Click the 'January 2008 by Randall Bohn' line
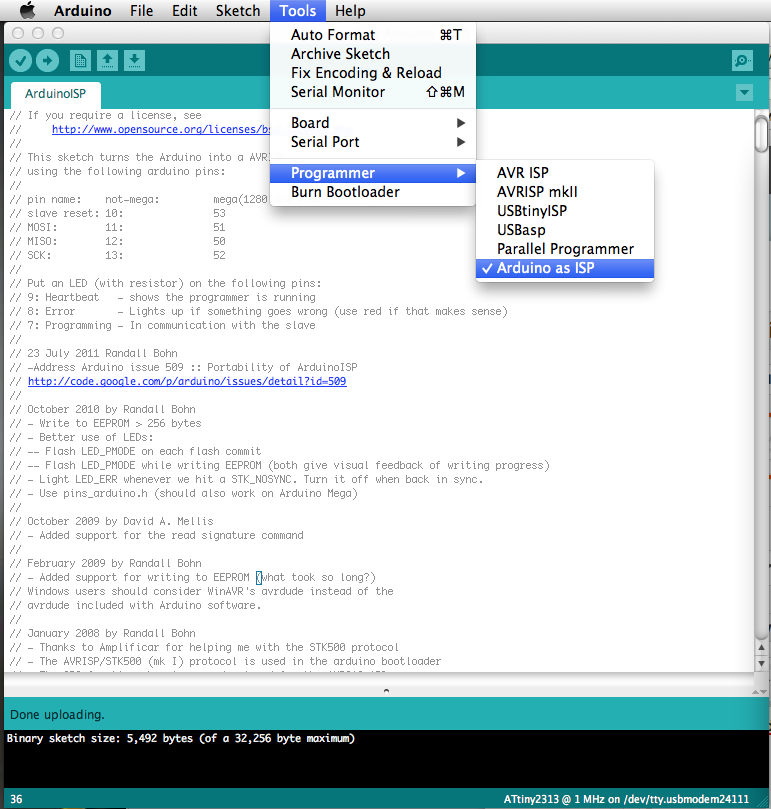The height and width of the screenshot is (809, 771). [x=103, y=633]
